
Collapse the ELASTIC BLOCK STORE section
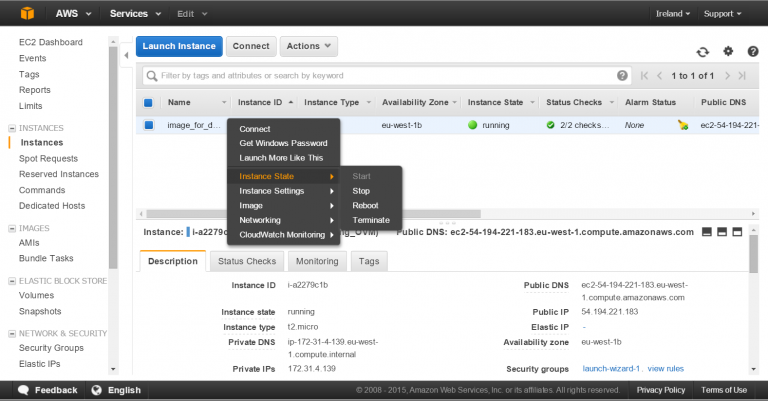click(12, 281)
